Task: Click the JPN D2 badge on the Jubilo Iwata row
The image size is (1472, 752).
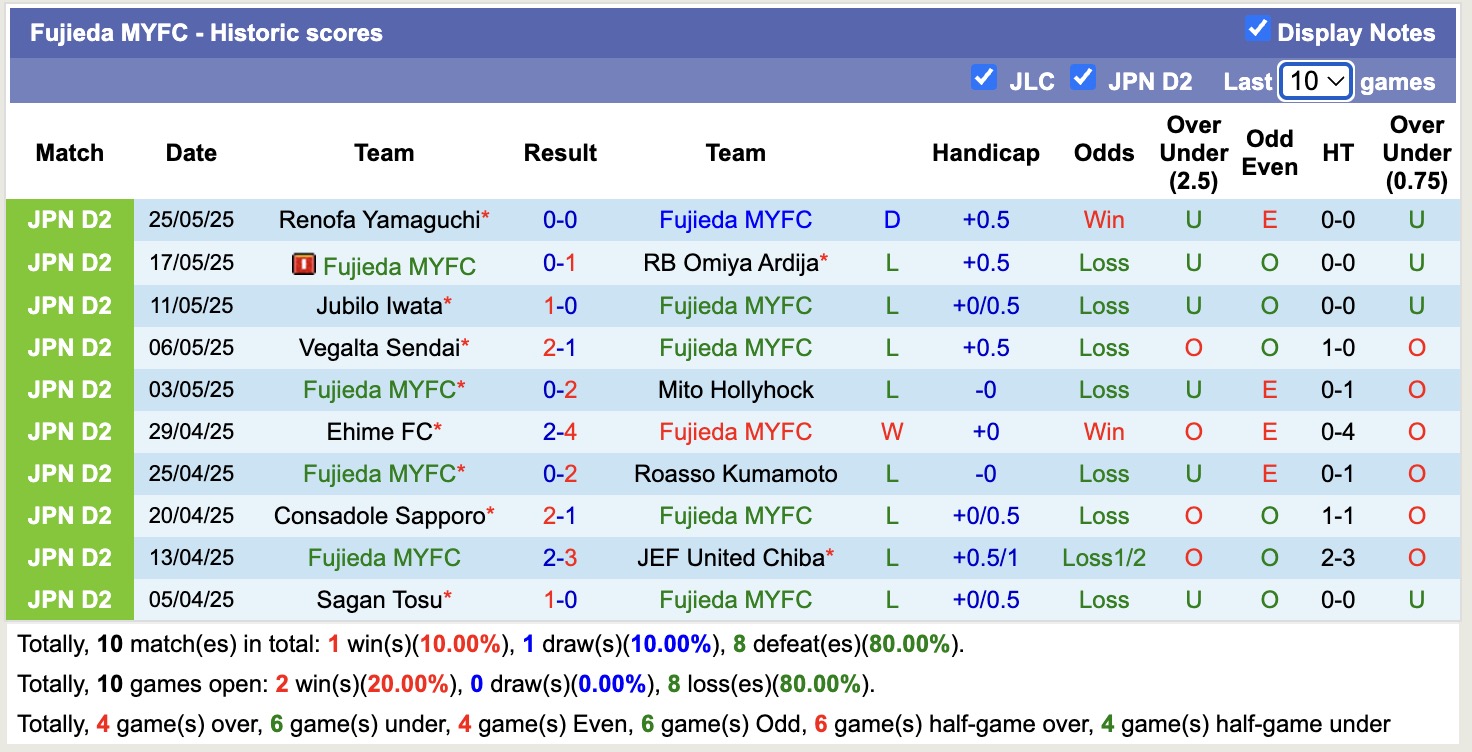Action: (68, 305)
